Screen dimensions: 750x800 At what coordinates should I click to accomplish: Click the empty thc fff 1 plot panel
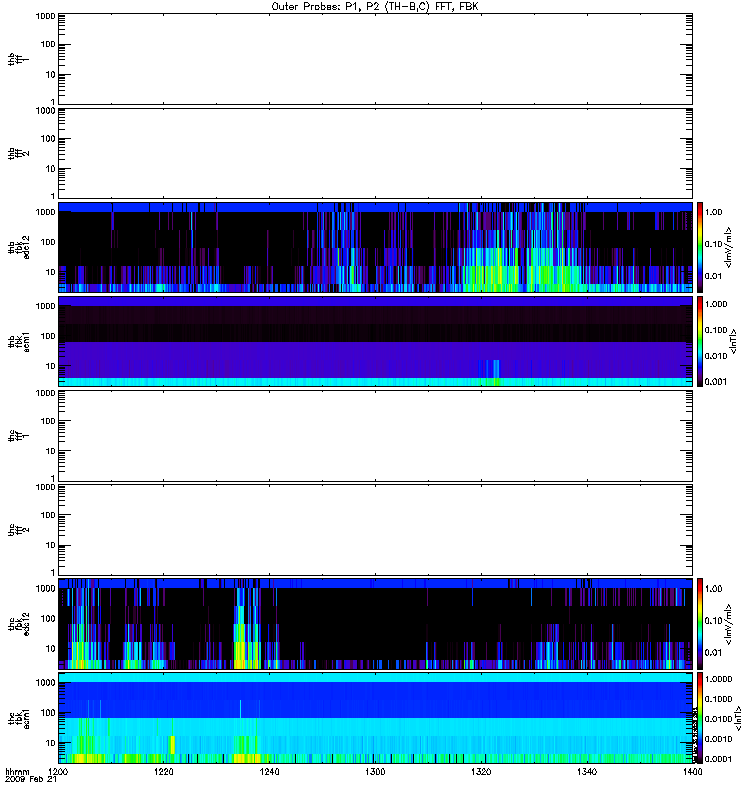pyautogui.click(x=375, y=436)
